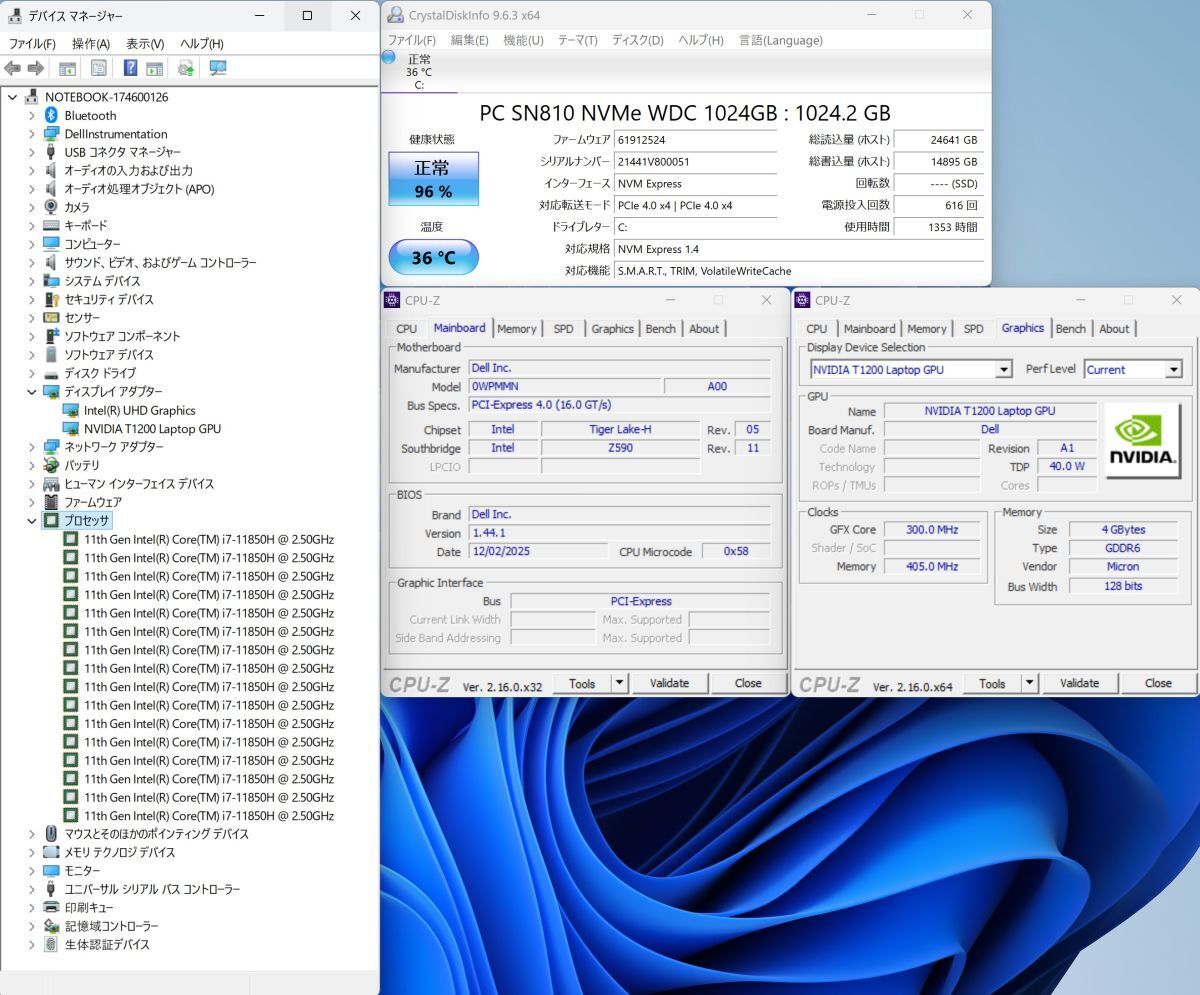The height and width of the screenshot is (995, 1200).
Task: Expand the 記憶域コントローラー node
Action: click(31, 926)
